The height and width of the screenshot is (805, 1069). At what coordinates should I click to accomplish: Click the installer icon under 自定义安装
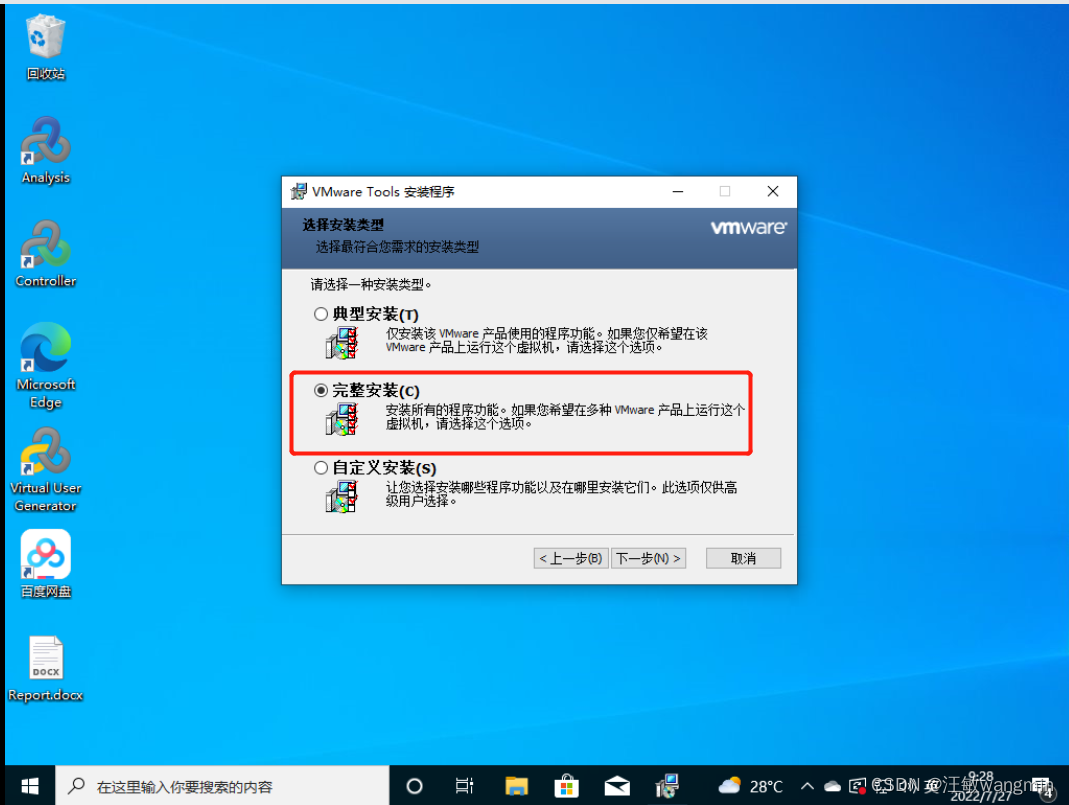(x=342, y=497)
